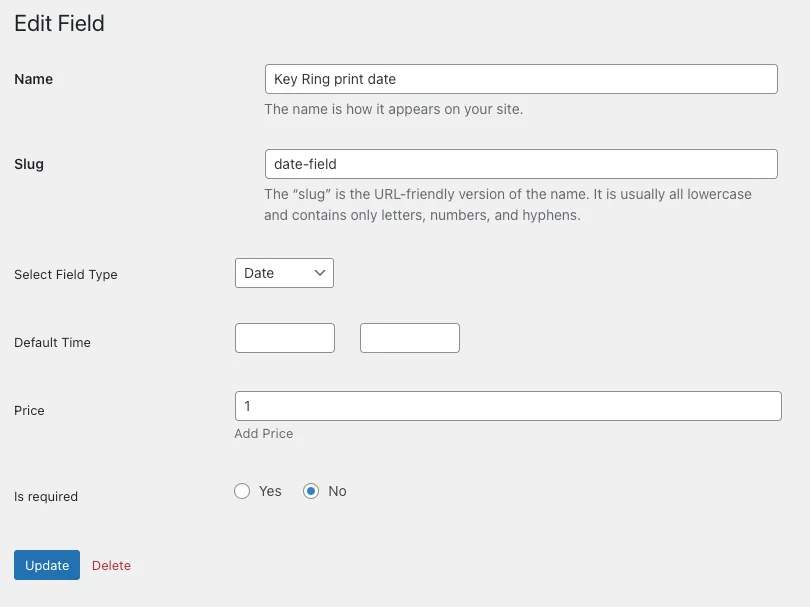Select the No radio button
Viewport: 810px width, 607px height.
[311, 491]
